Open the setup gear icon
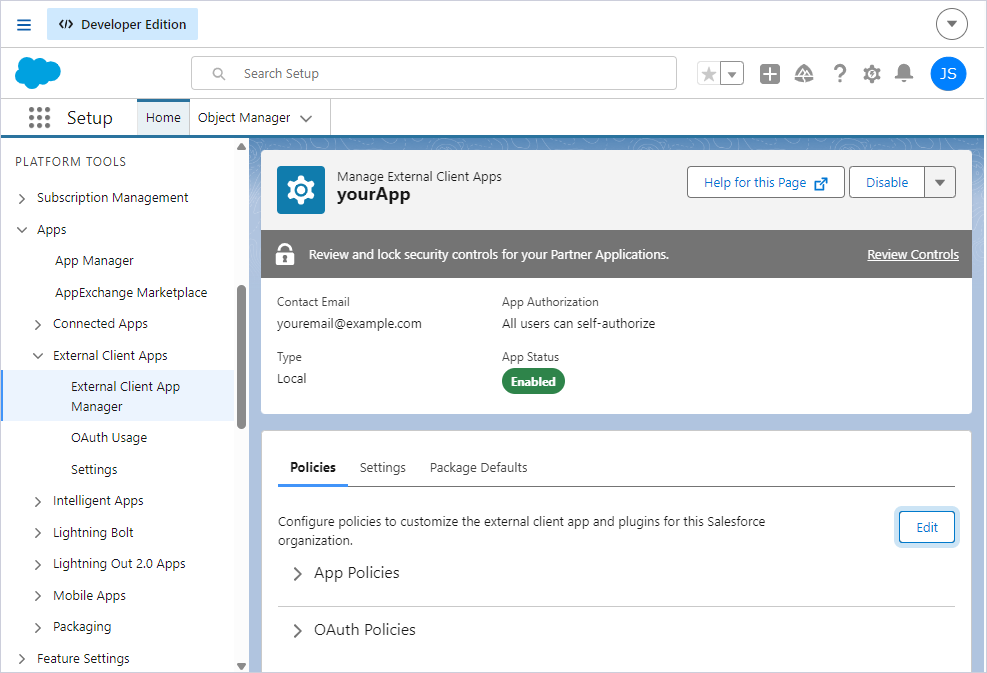987x673 pixels. [872, 74]
